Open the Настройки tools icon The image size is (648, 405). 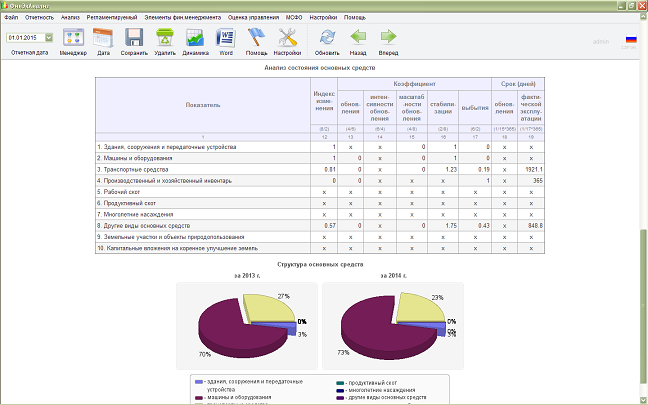[x=287, y=38]
